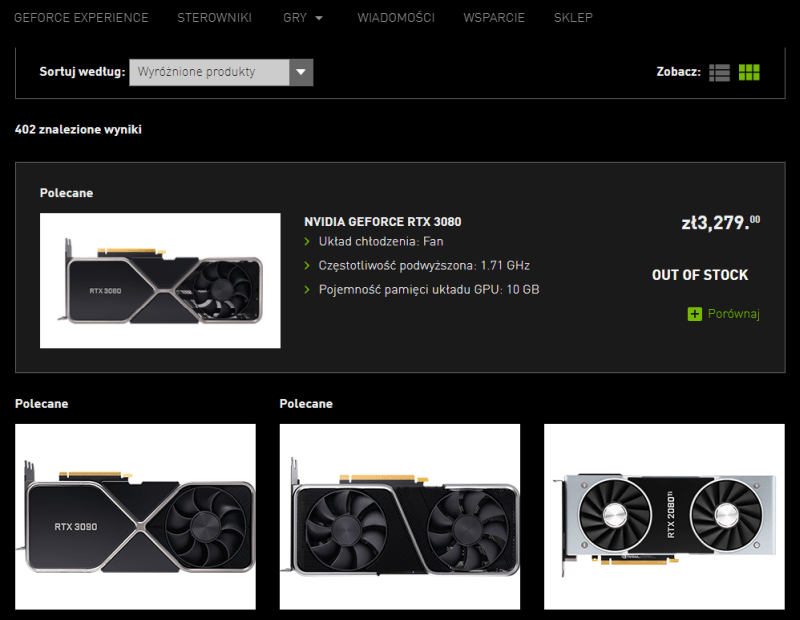Go to STEROWNIKI menu item
Viewport: 800px width, 620px height.
[214, 18]
